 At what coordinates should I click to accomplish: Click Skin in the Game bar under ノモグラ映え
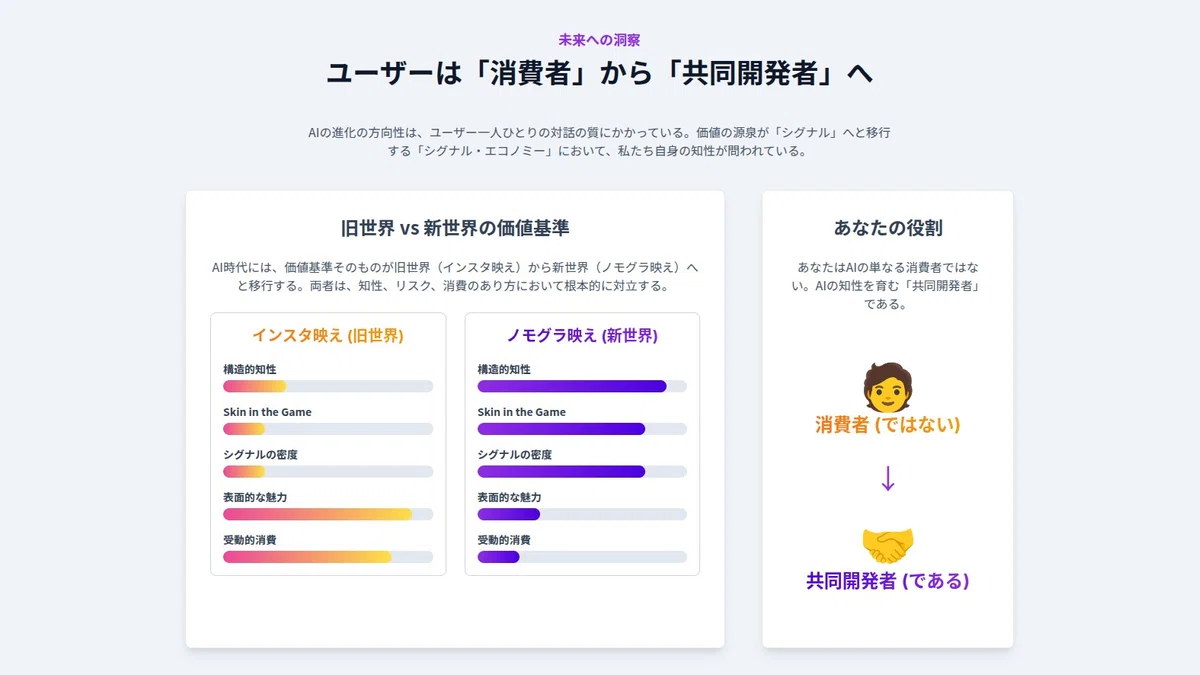(x=582, y=429)
